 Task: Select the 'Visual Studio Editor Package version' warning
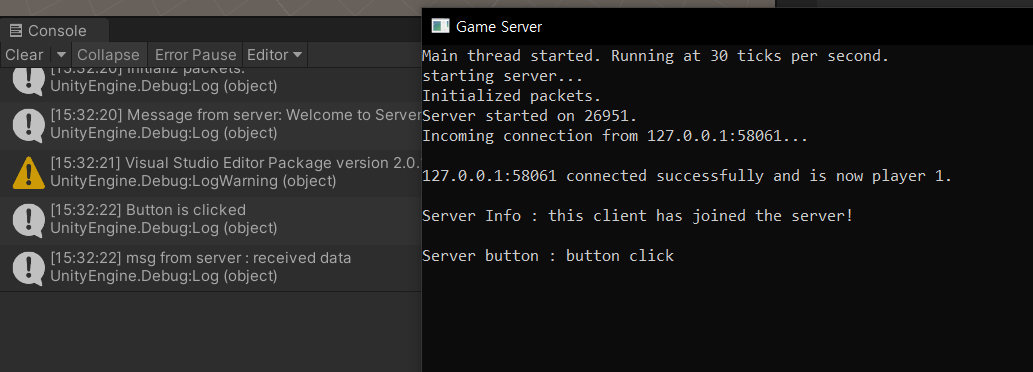tap(211, 173)
